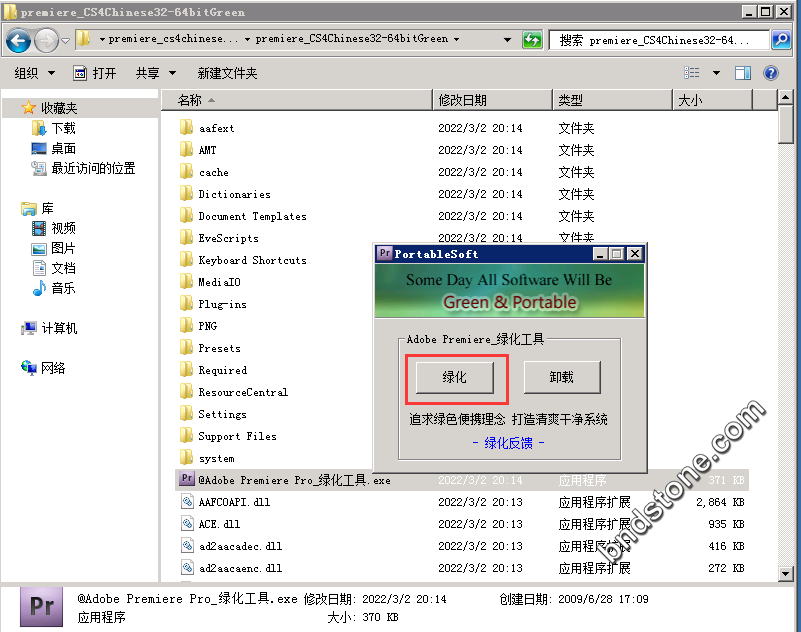Click the refresh button beside address bar
801x632 pixels.
pyautogui.click(x=533, y=40)
